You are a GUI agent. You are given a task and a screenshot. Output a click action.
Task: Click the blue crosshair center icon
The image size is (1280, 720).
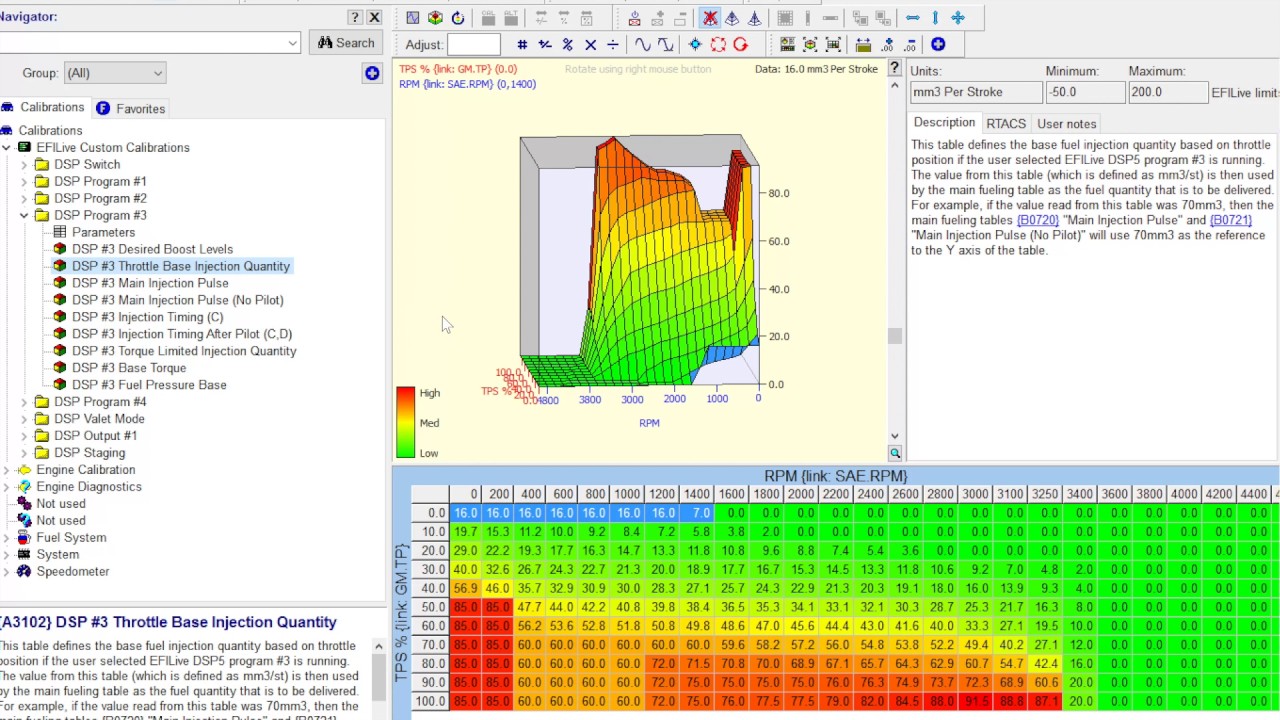click(695, 44)
